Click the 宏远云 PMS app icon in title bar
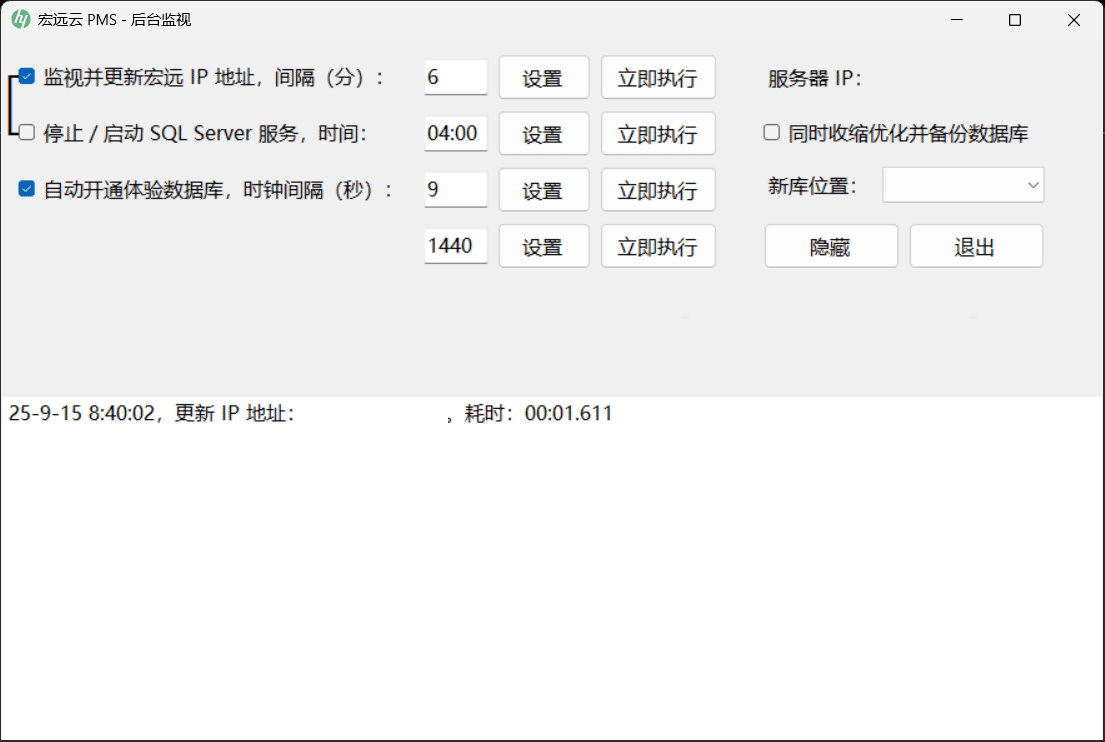The width and height of the screenshot is (1105, 742). (x=20, y=20)
